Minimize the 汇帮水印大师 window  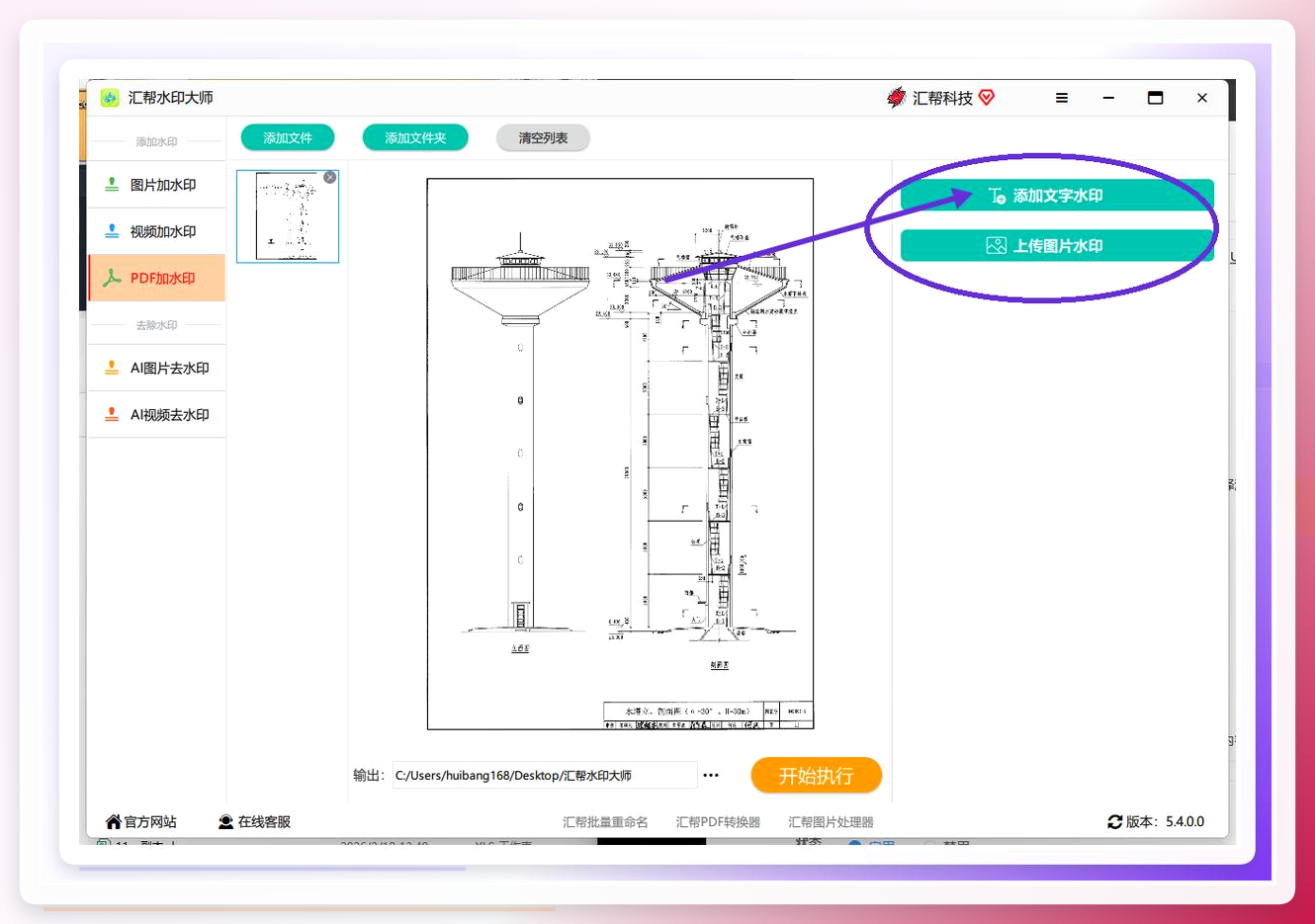(1108, 98)
